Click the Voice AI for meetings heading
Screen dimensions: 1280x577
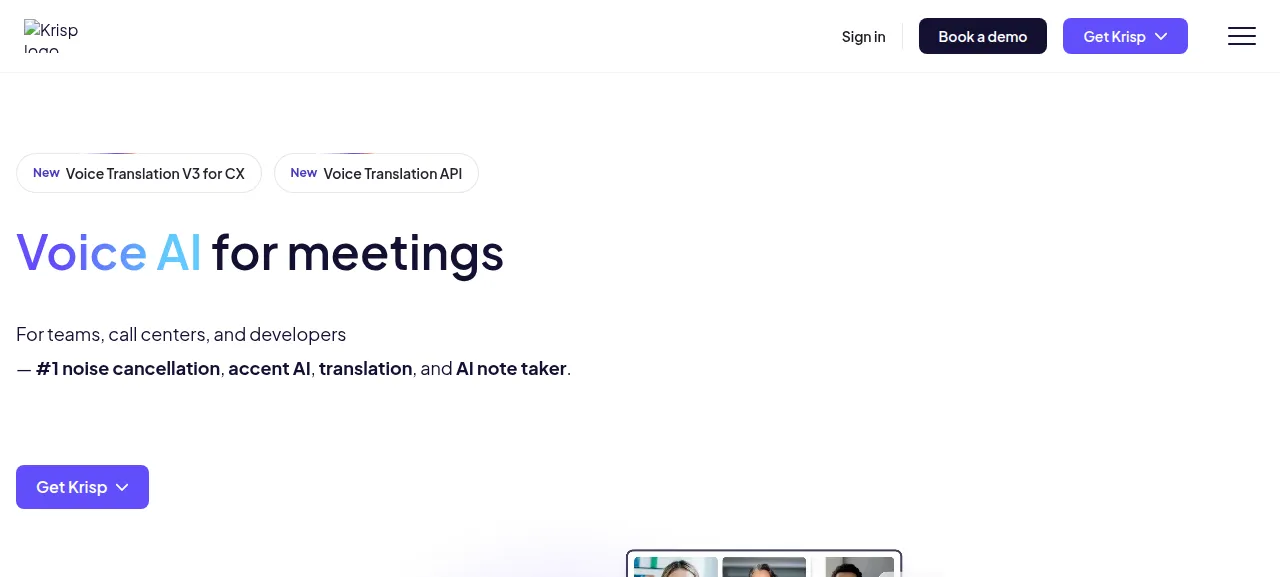pos(260,252)
